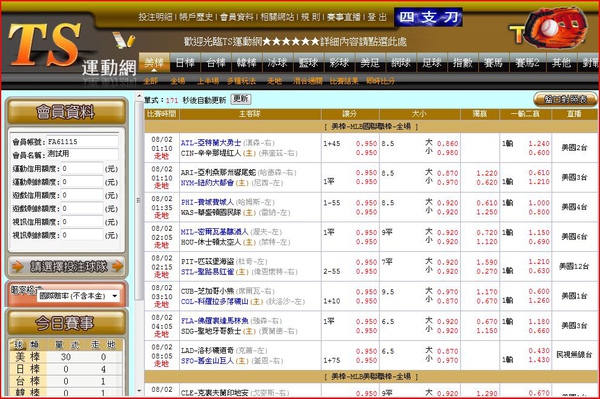Select the 全部 sub-menu filter
The height and width of the screenshot is (399, 600).
[x=150, y=81]
